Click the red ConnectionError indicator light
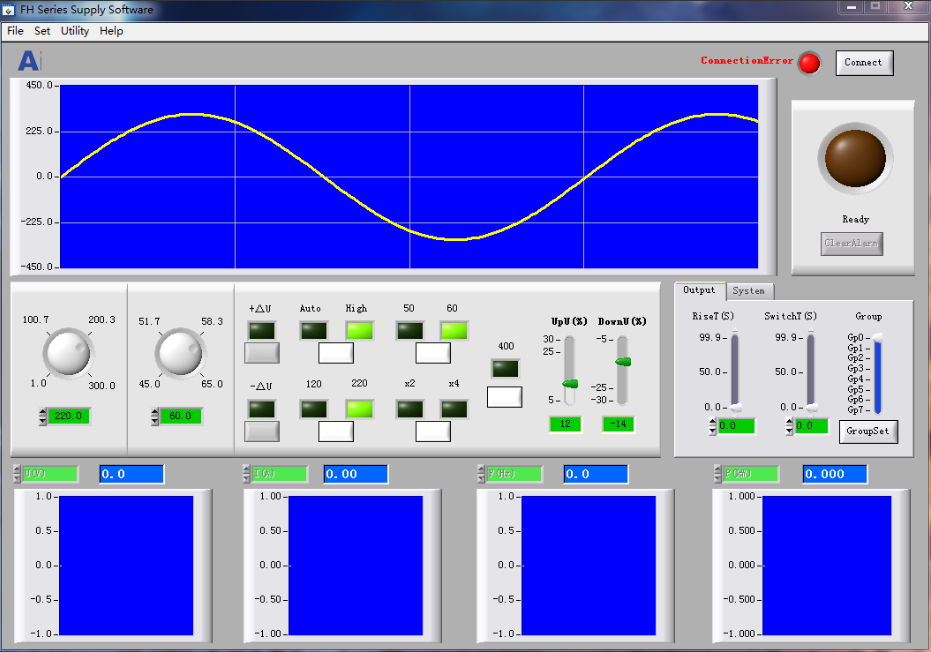931x652 pixels. tap(809, 63)
